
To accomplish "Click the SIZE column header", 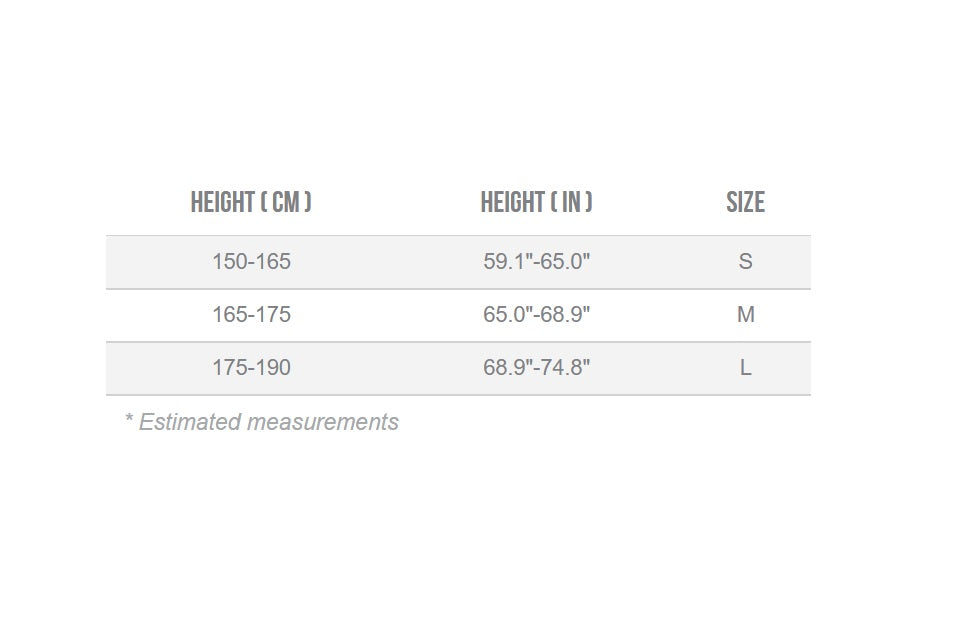I will point(745,202).
